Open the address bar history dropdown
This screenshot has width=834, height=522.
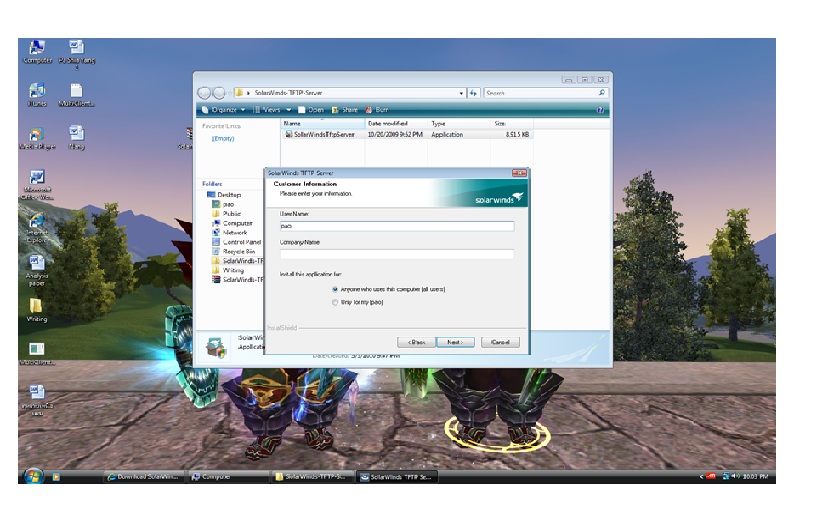point(461,93)
